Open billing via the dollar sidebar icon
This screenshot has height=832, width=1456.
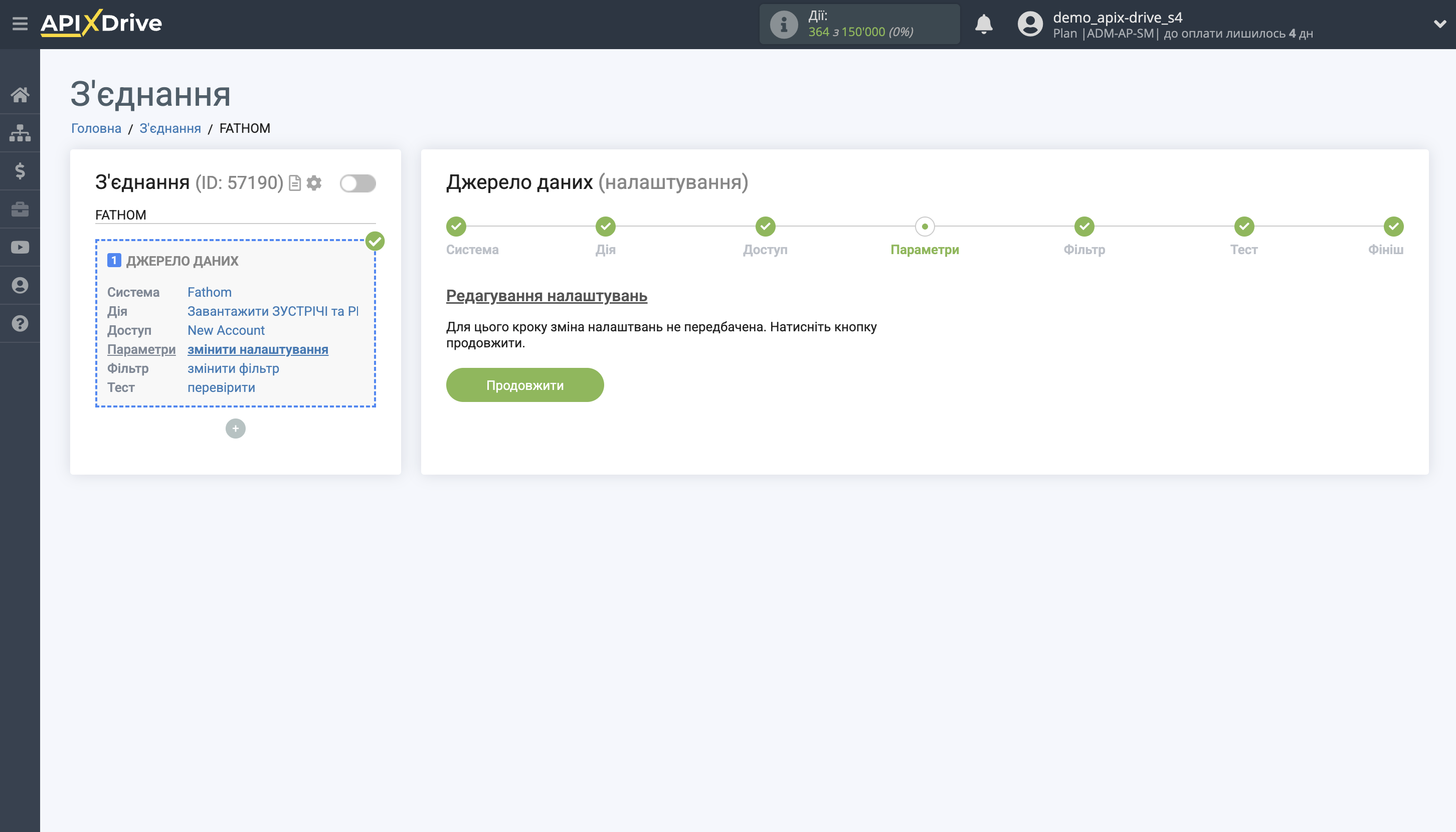point(21,171)
